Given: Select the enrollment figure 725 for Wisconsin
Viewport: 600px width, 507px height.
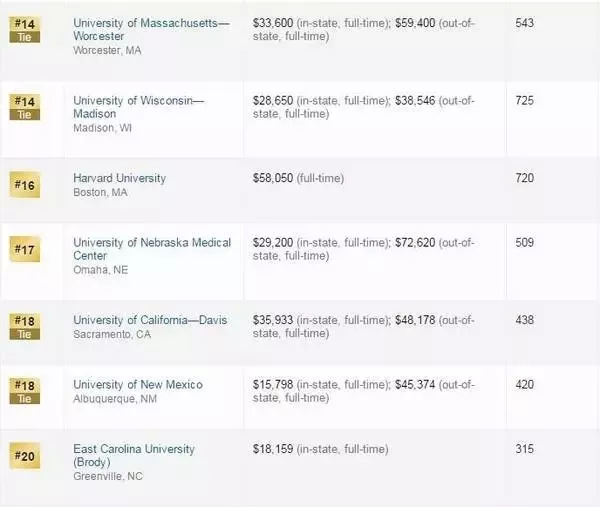Looking at the screenshot, I should click(x=525, y=101).
